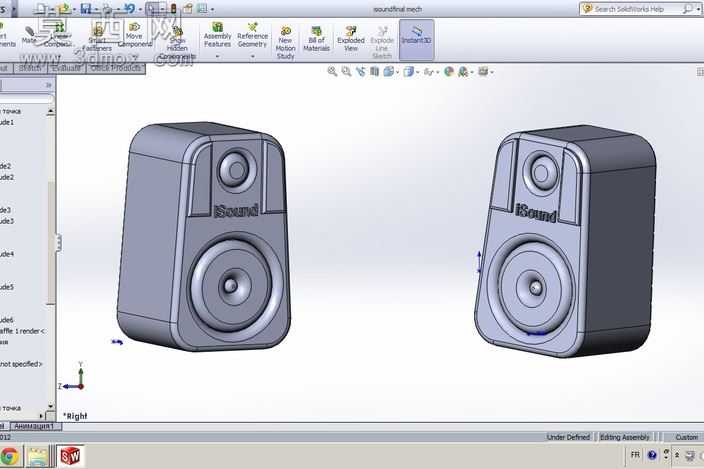
Task: Click the Assembly Features tool
Action: (x=217, y=35)
